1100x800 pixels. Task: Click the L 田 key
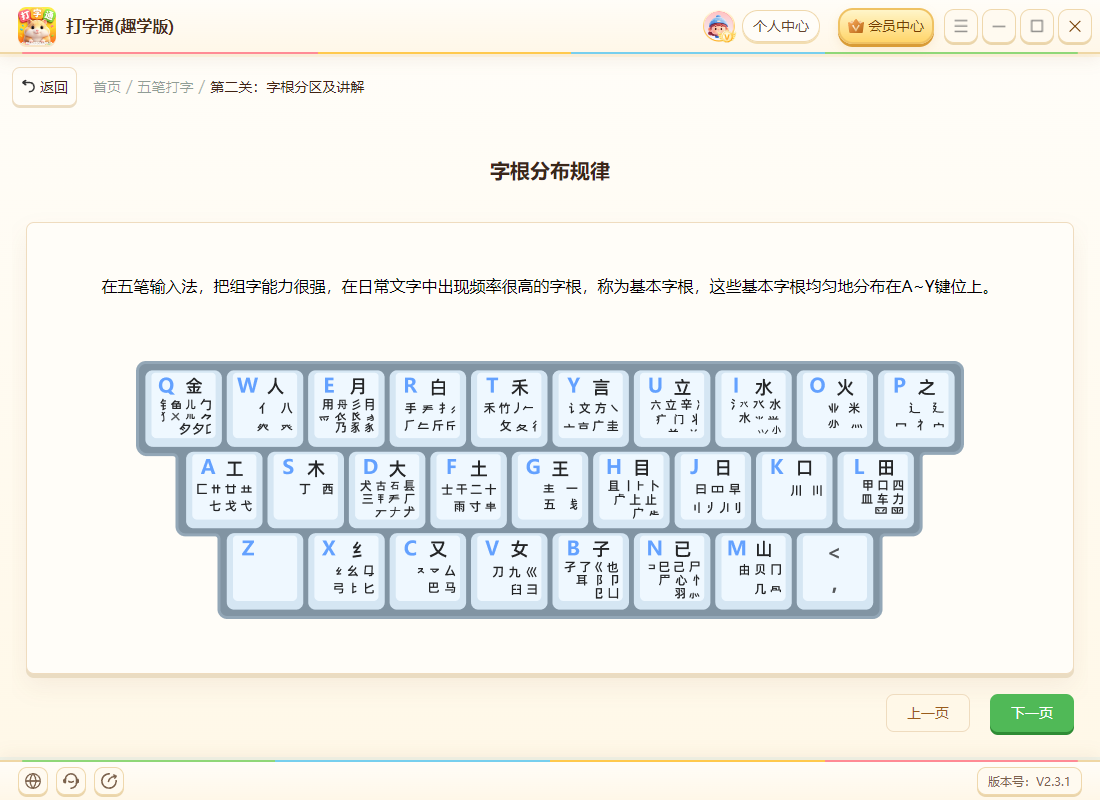[876, 489]
